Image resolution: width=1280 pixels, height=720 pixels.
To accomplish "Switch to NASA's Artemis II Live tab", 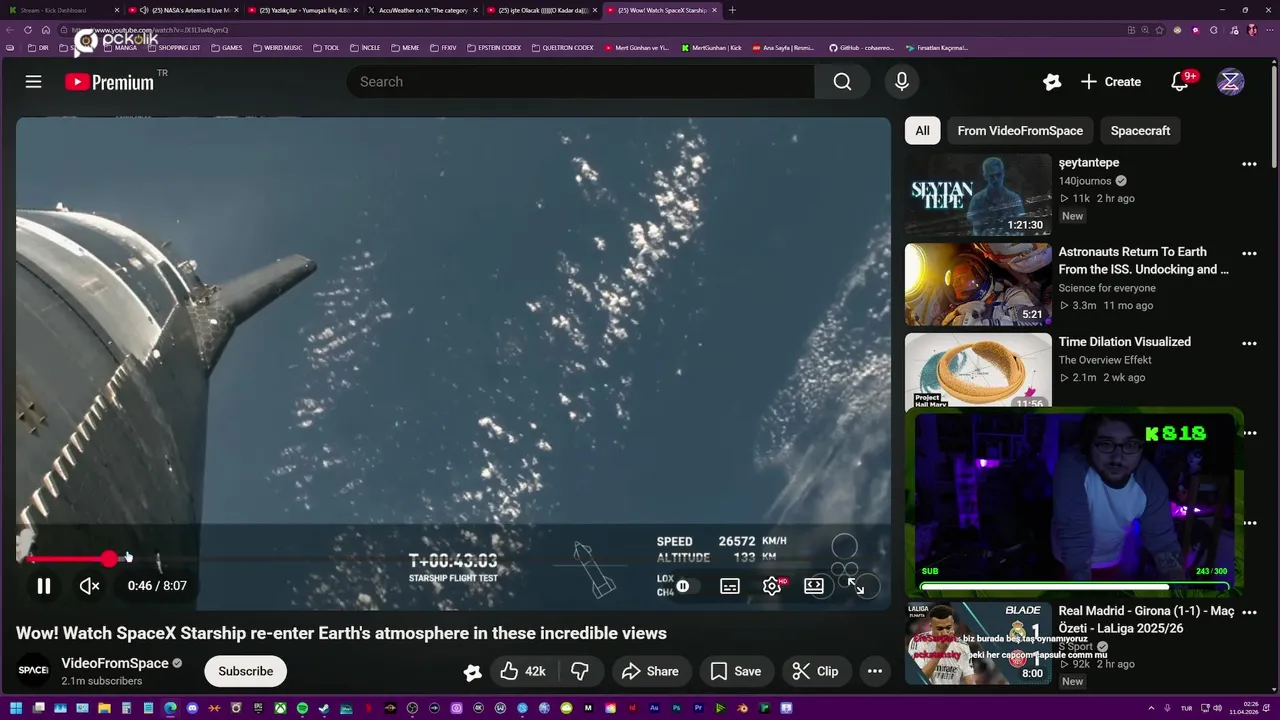I will [186, 10].
